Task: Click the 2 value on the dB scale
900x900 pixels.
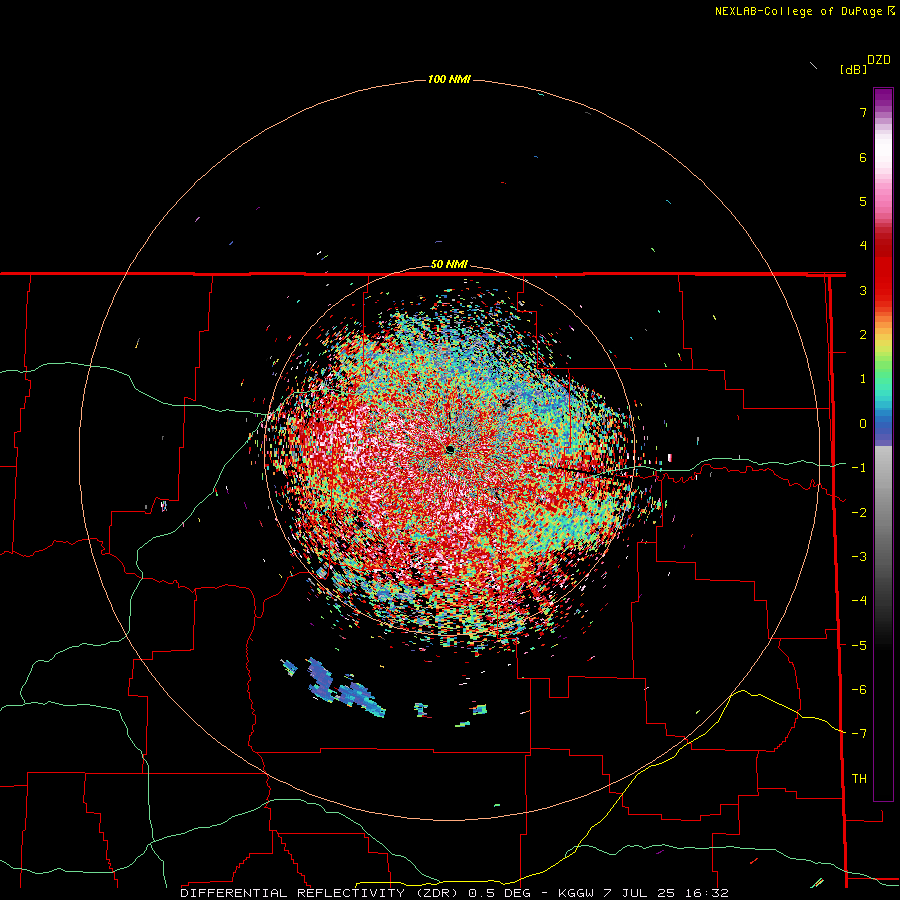Action: [863, 335]
